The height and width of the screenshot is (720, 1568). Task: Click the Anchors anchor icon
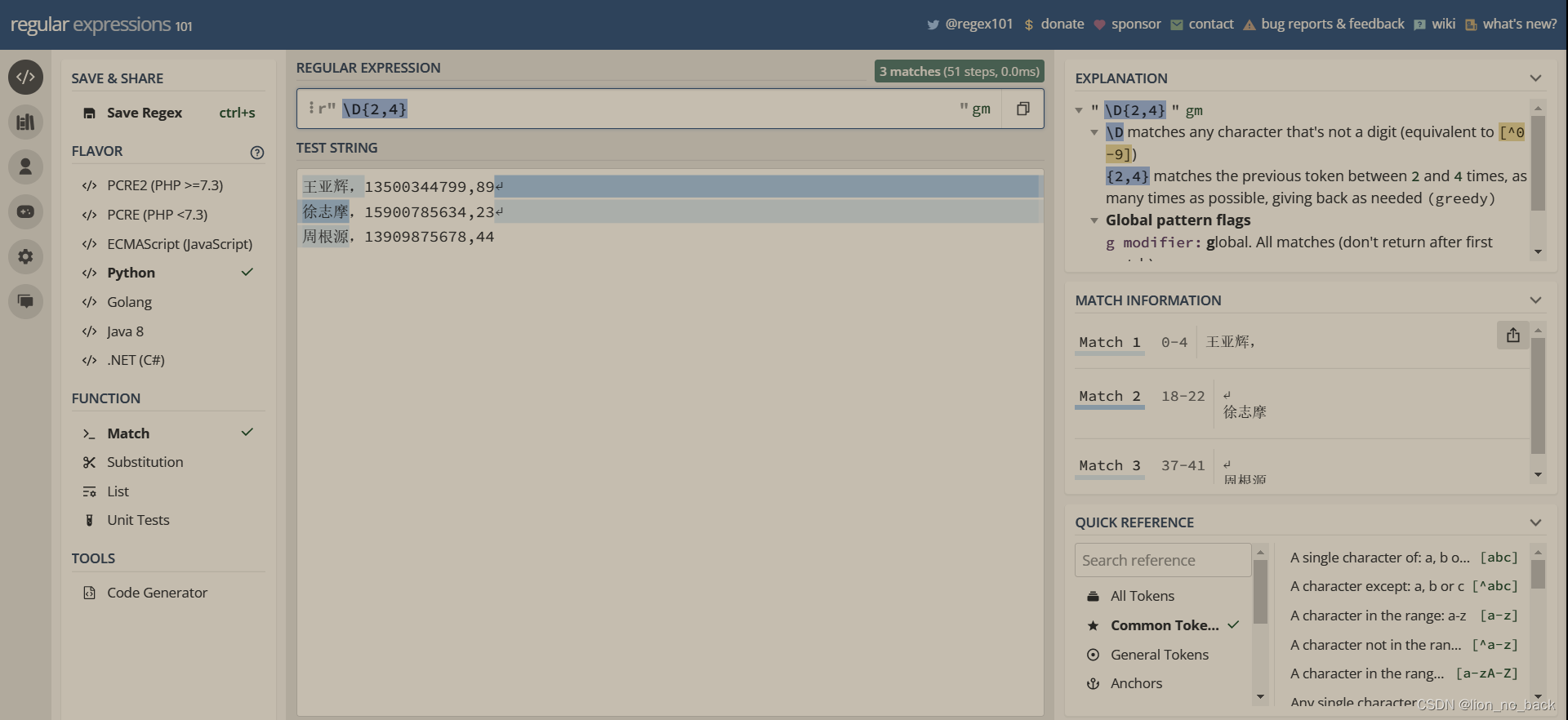[1093, 684]
